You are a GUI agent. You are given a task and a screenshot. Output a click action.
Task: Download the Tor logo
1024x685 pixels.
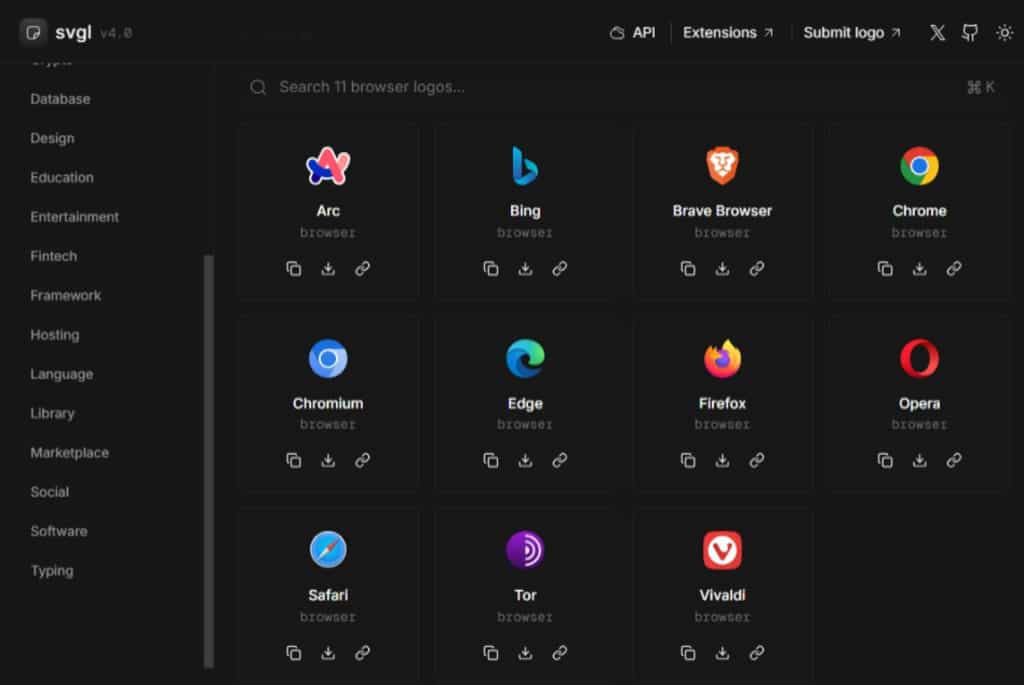pos(525,653)
